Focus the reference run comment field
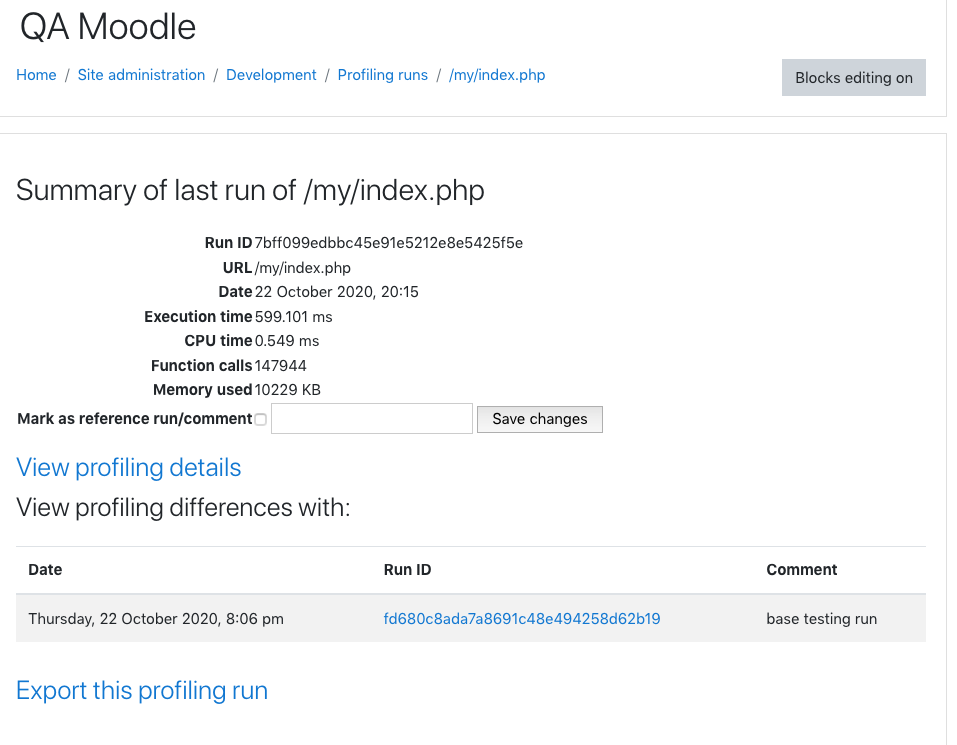This screenshot has height=745, width=957. [372, 419]
